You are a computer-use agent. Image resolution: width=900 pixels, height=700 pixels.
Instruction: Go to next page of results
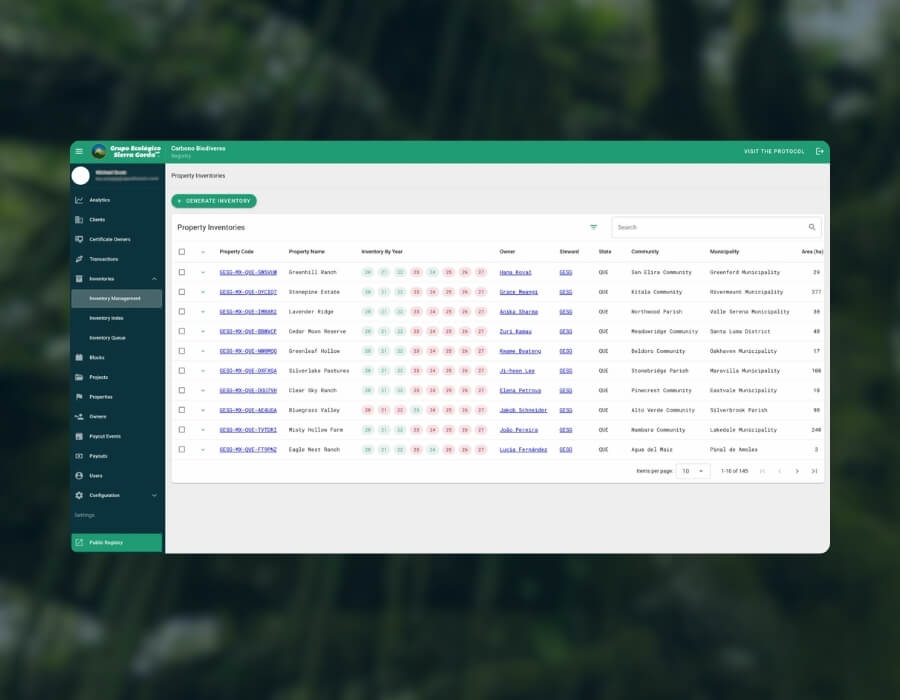click(x=797, y=471)
